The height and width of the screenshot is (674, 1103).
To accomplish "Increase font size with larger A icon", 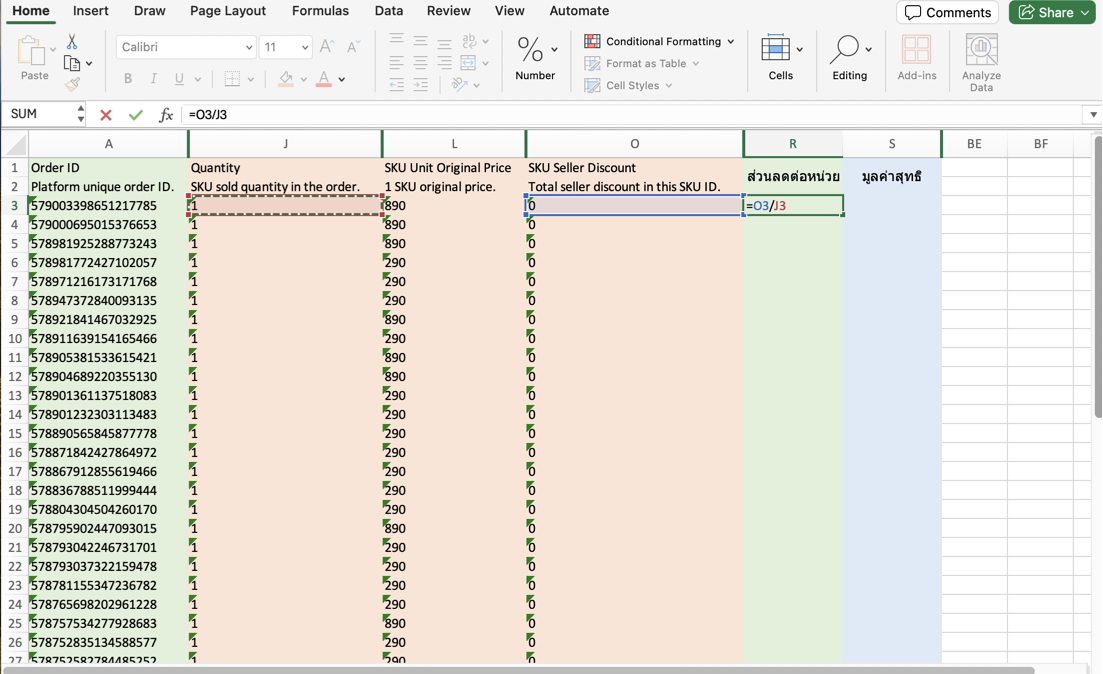I will tap(326, 47).
